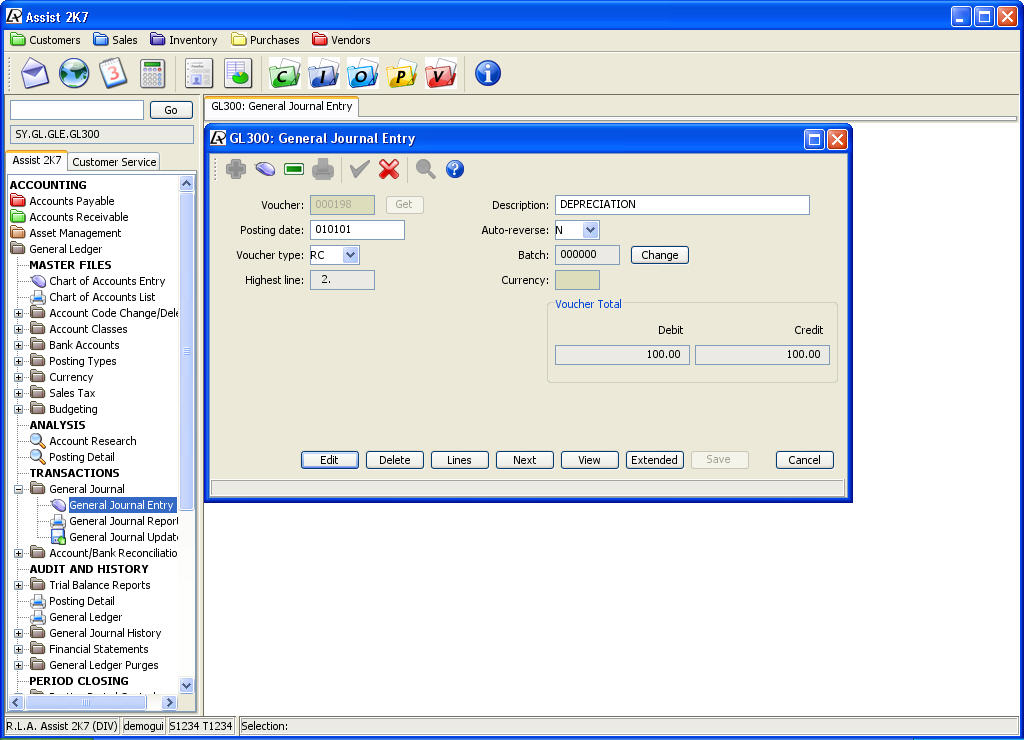1024x740 pixels.
Task: Open the calendar icon showing 3
Action: point(113,73)
